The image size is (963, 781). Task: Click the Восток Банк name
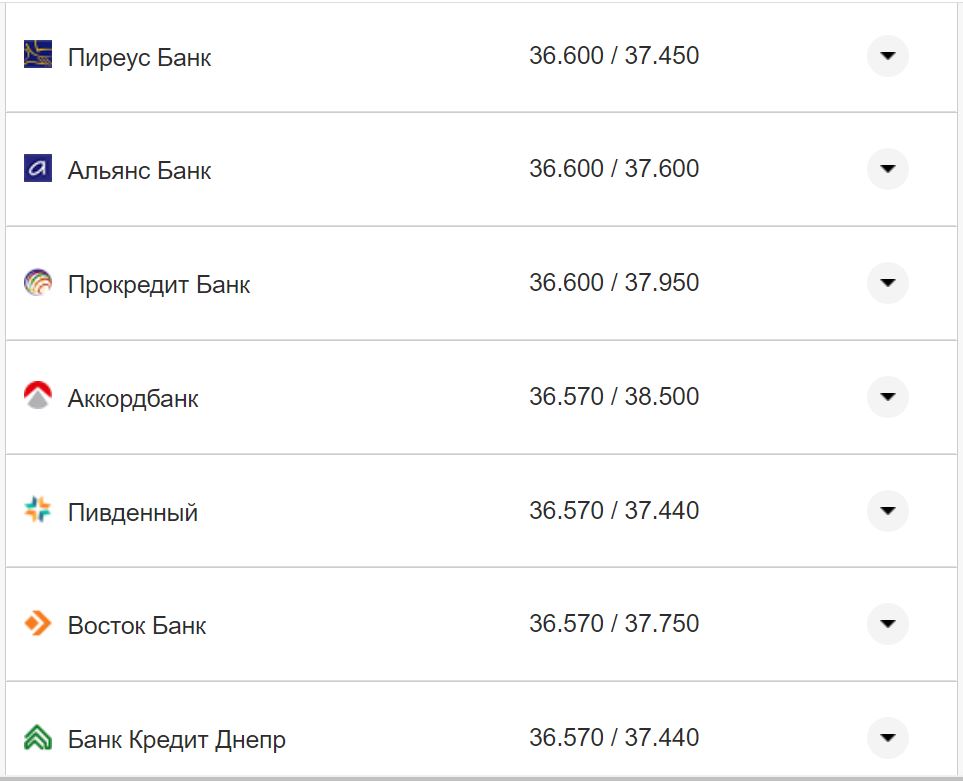134,624
